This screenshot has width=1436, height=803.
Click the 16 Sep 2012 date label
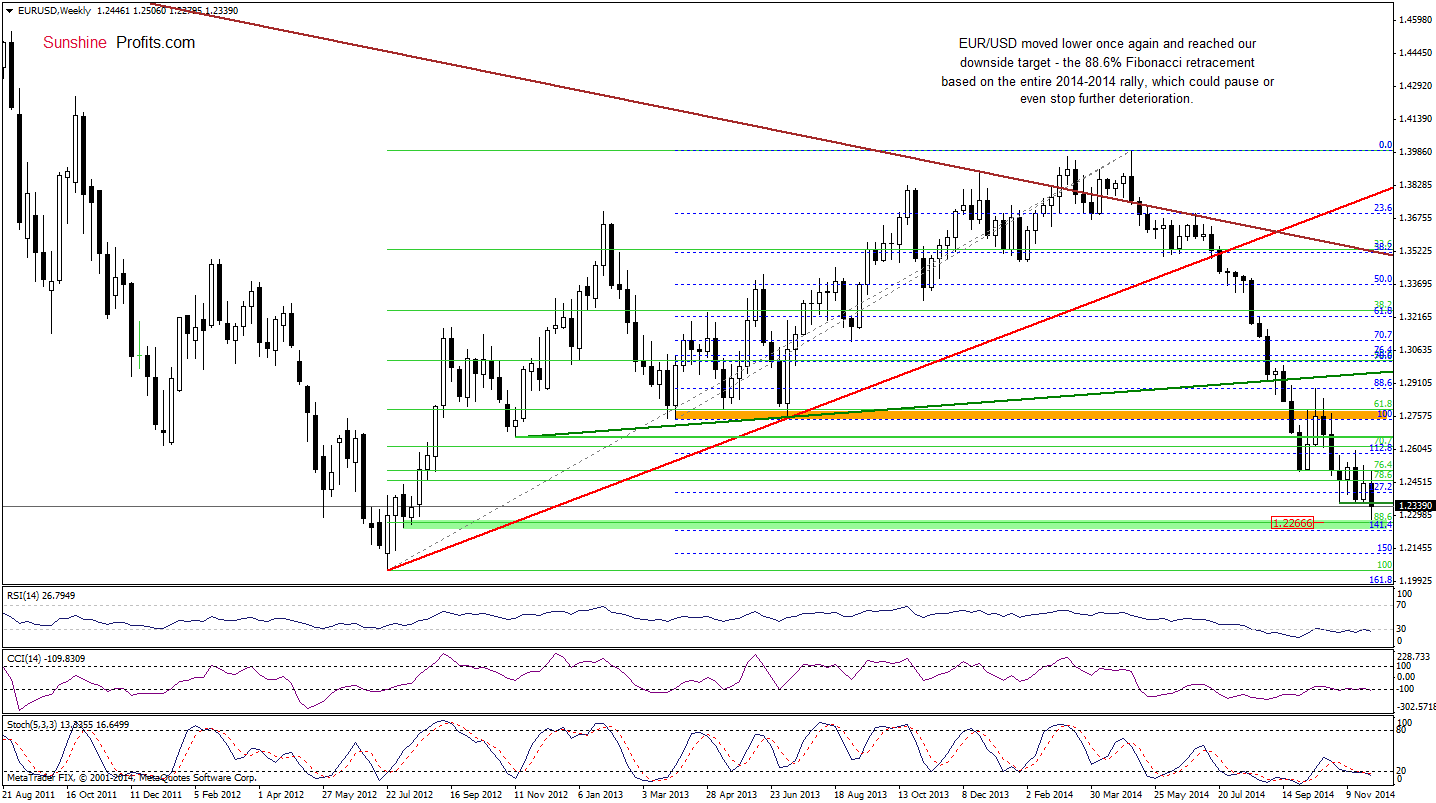pyautogui.click(x=478, y=794)
